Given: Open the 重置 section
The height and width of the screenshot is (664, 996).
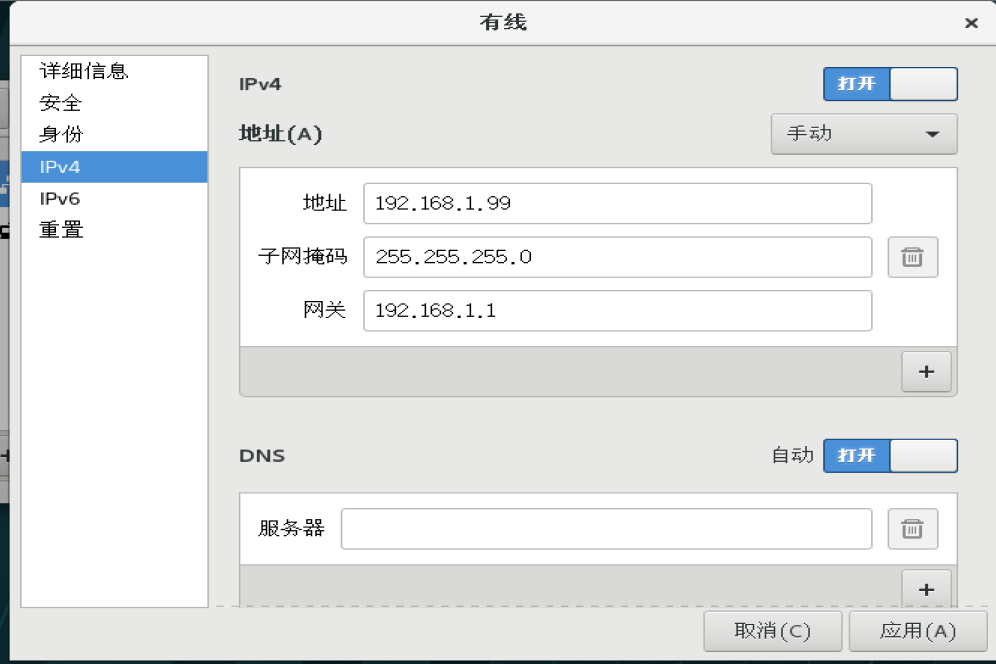Looking at the screenshot, I should pos(114,230).
